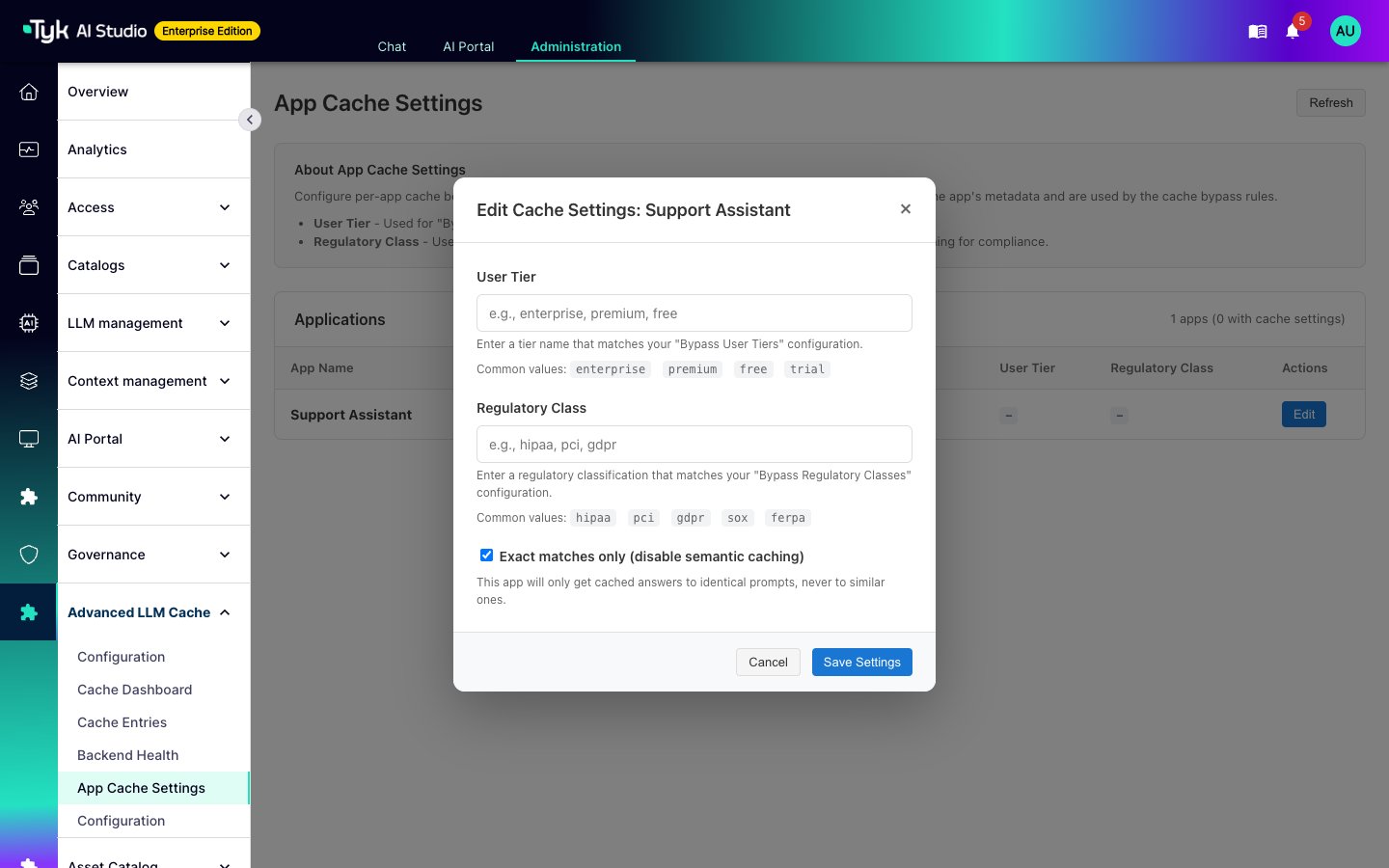Switch to the Chat tab

pos(392,46)
